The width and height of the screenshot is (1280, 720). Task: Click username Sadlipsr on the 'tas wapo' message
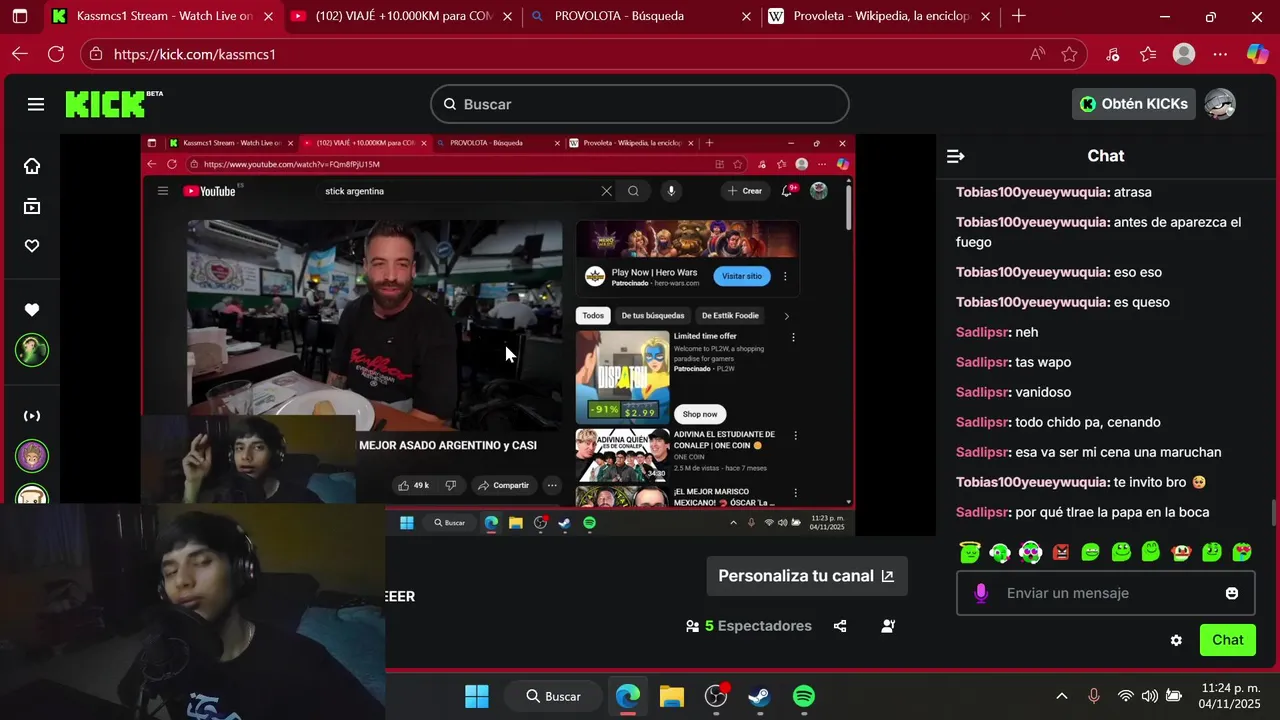pyautogui.click(x=982, y=362)
